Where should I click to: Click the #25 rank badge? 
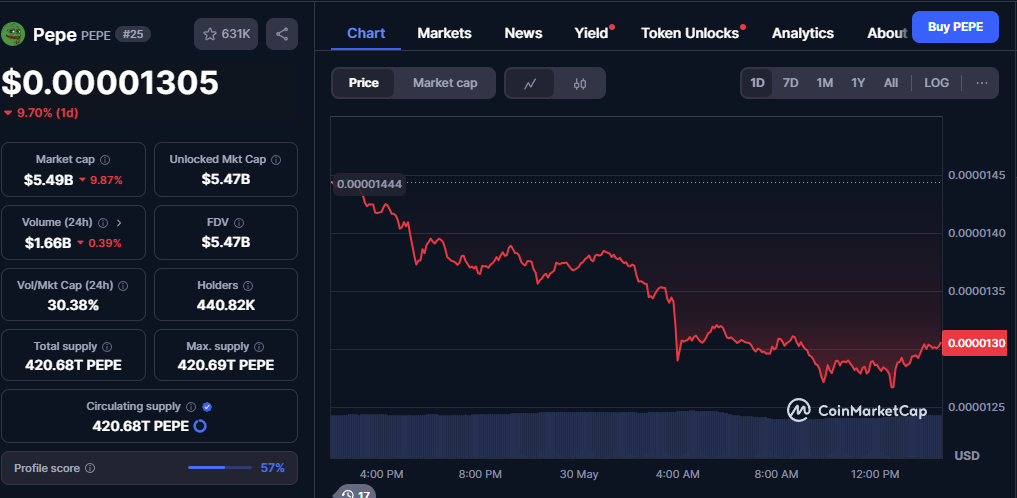[x=133, y=34]
